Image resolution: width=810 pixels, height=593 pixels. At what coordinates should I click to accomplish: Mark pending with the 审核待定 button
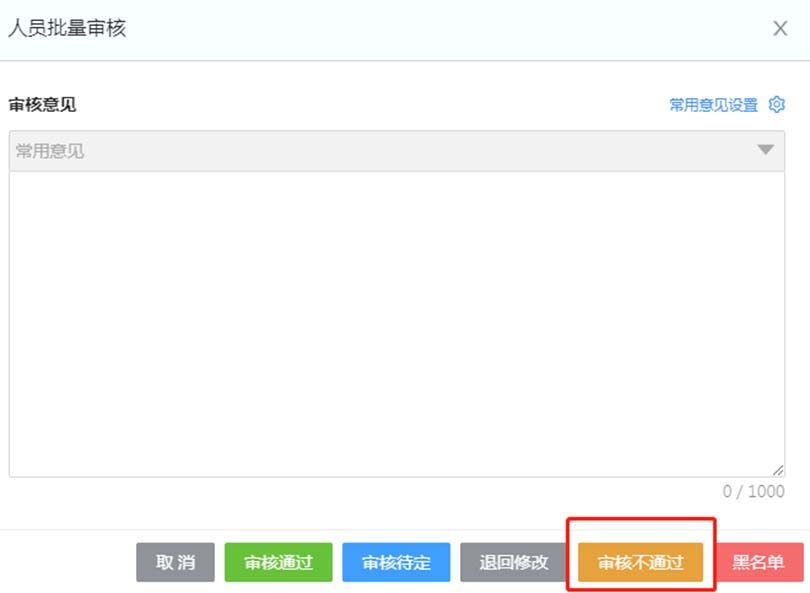pos(397,562)
